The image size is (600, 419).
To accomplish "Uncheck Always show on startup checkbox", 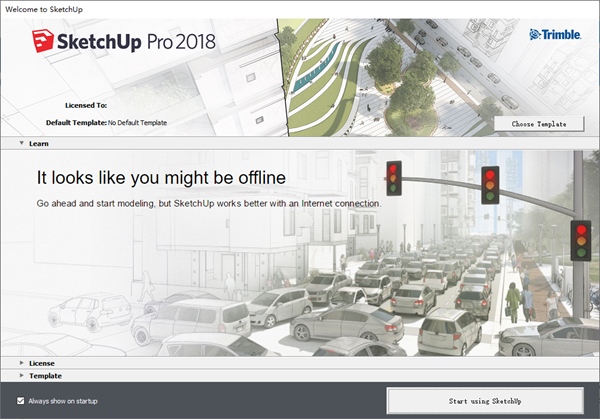I will click(x=21, y=401).
